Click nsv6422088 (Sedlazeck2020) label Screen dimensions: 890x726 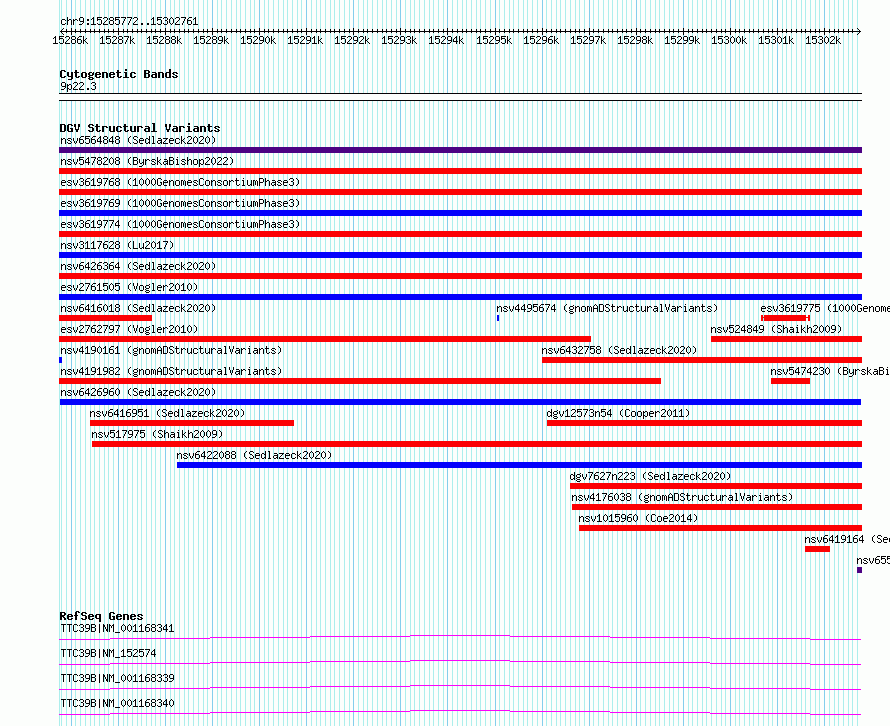coord(254,455)
